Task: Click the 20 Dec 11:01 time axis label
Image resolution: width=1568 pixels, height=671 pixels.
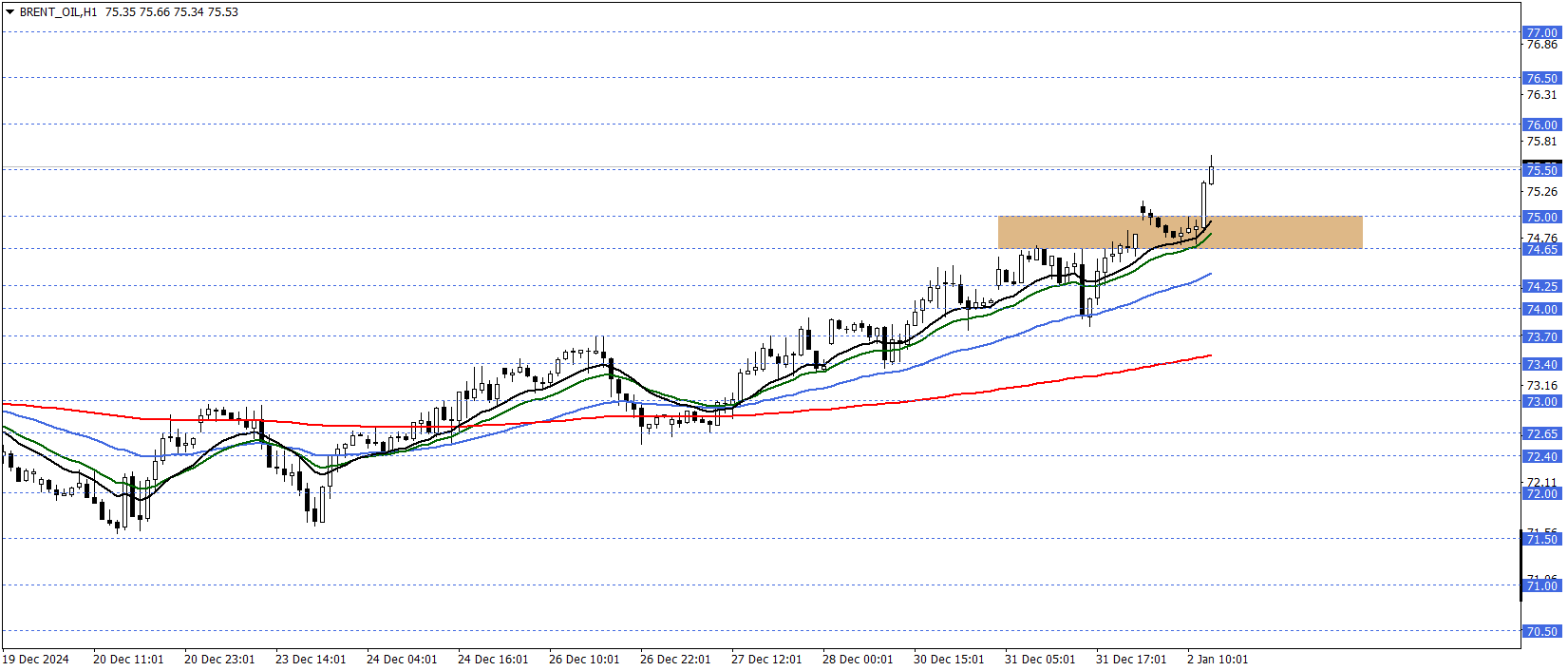Action: coord(128,659)
